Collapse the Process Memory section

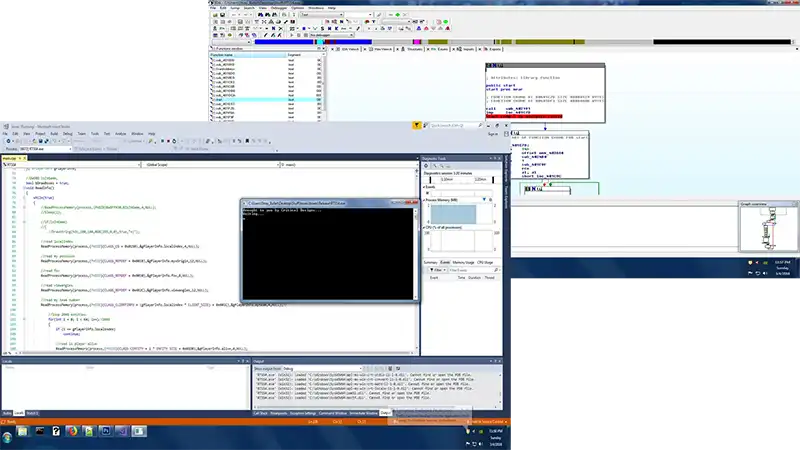[424, 200]
